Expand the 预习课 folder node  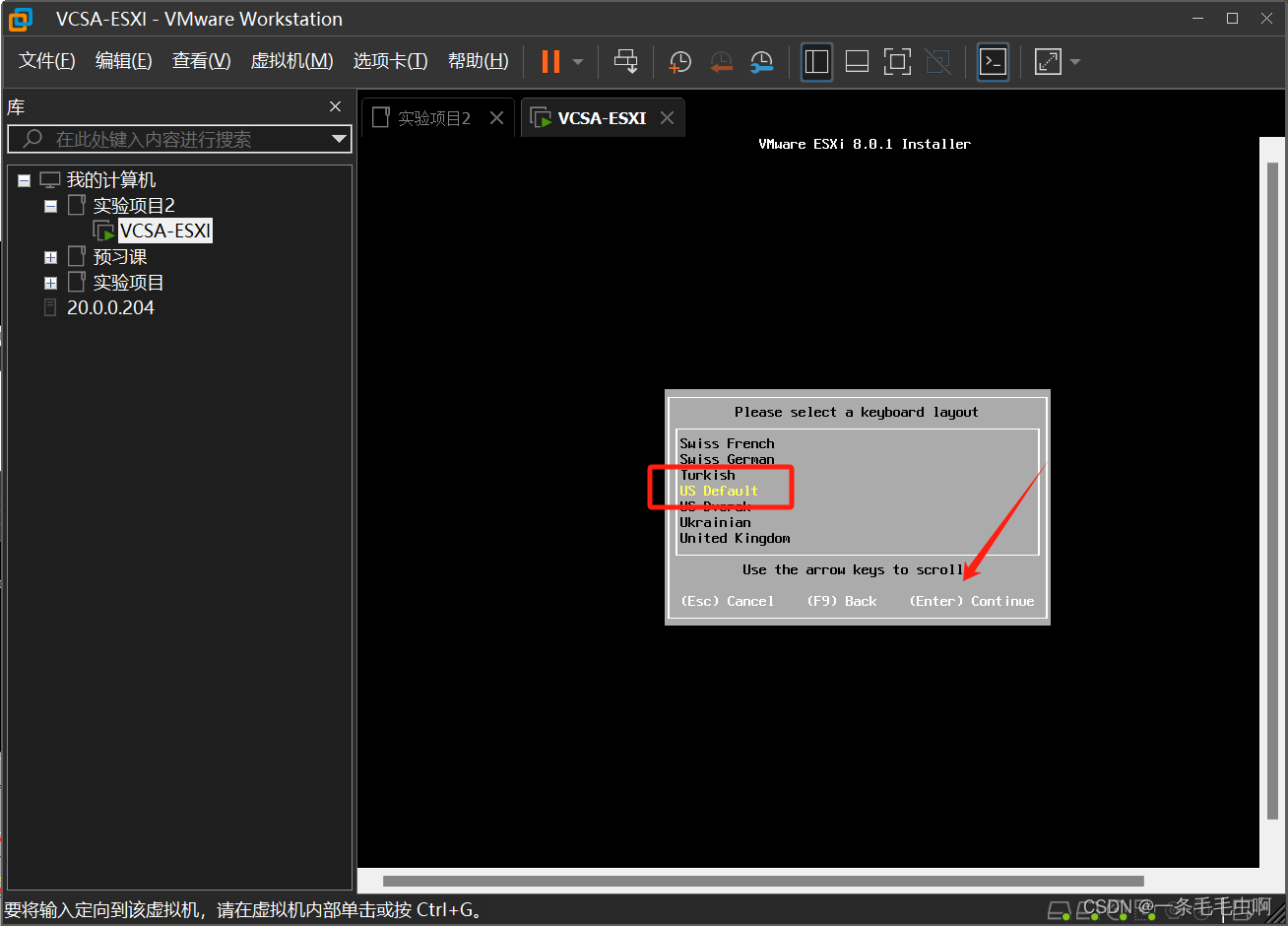click(50, 257)
